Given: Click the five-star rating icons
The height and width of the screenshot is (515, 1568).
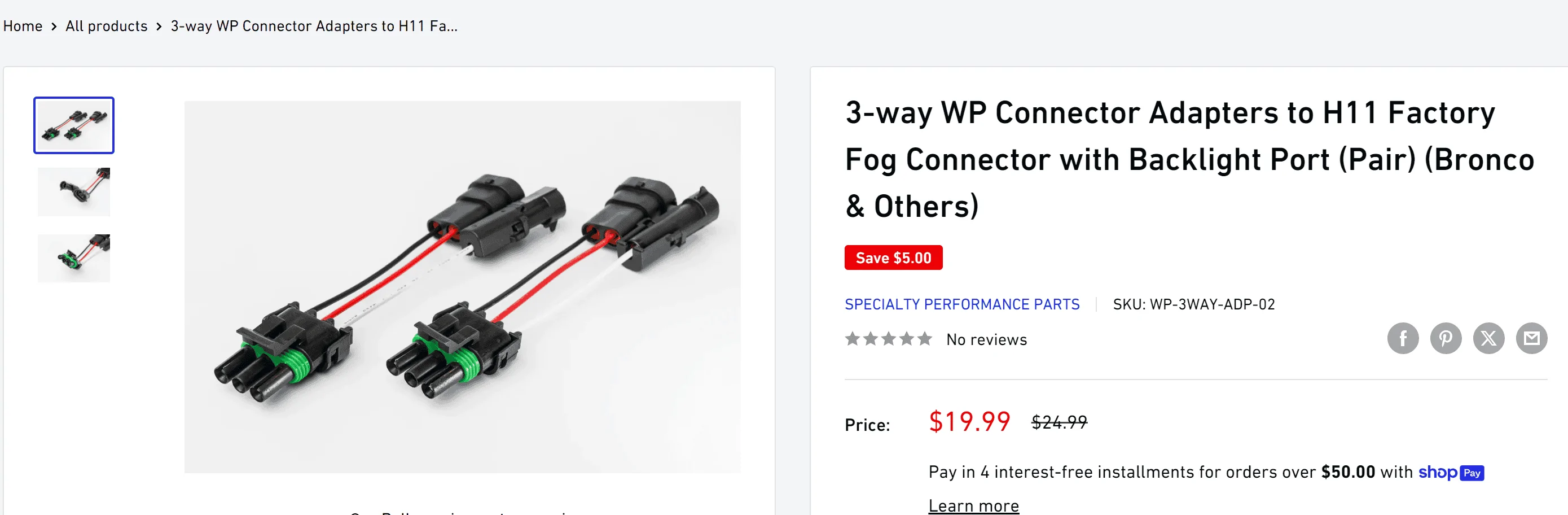Looking at the screenshot, I should tap(888, 339).
